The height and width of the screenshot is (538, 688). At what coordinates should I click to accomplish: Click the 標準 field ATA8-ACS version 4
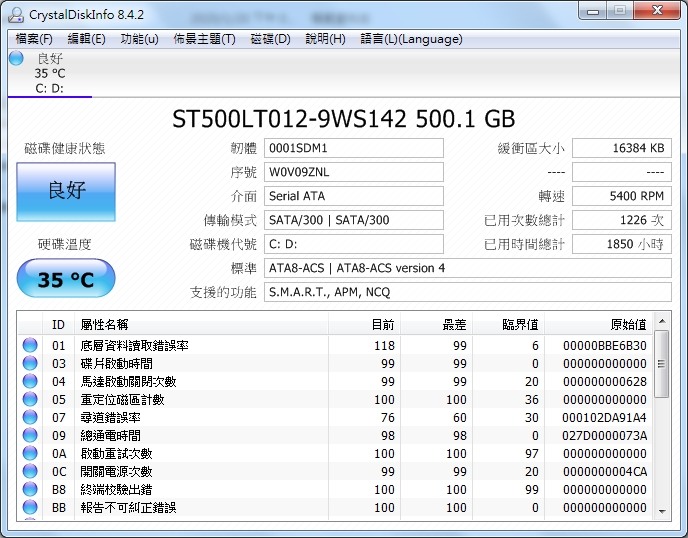tap(468, 268)
